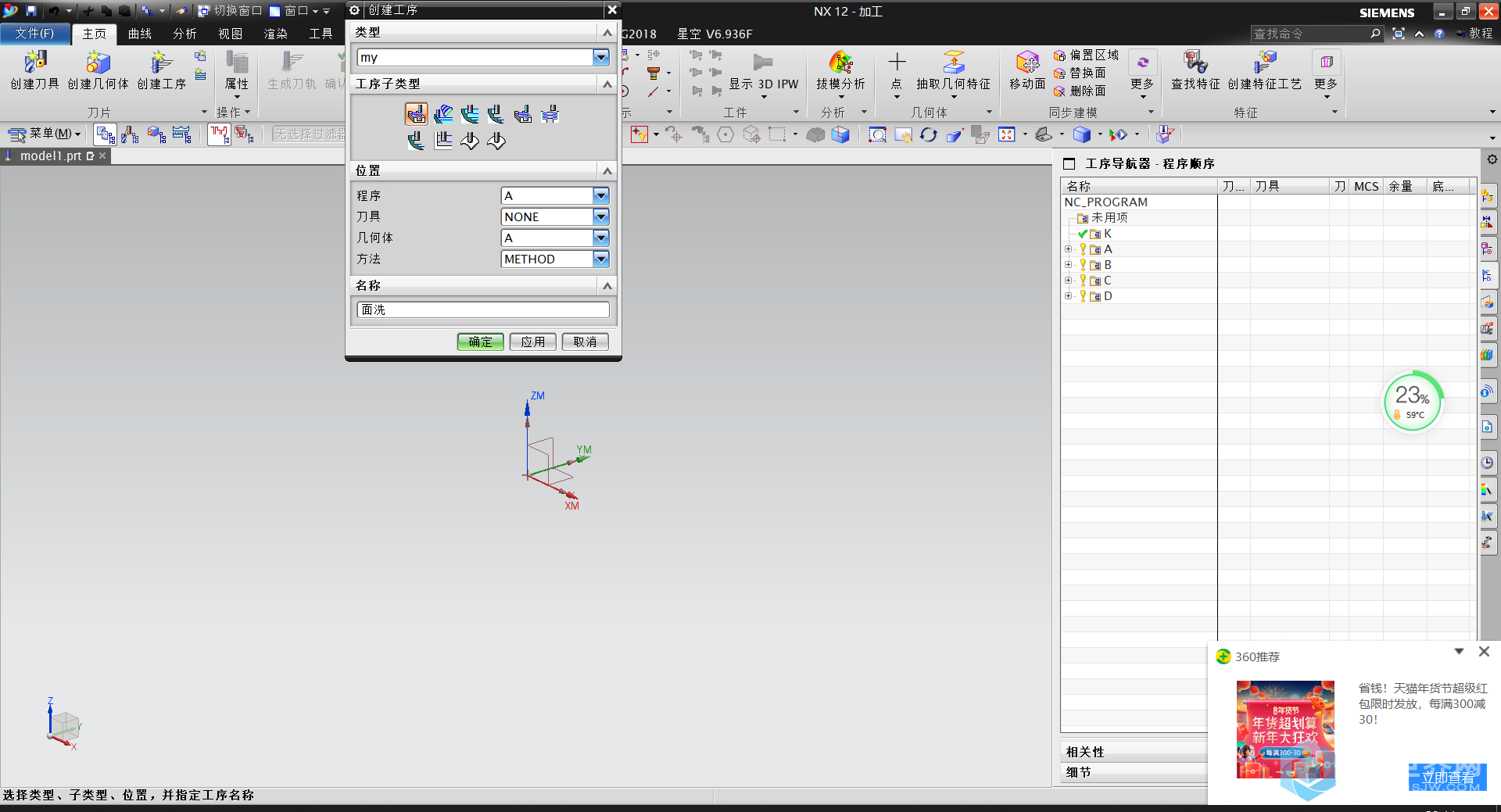Open the Create Tool command

pyautogui.click(x=34, y=70)
